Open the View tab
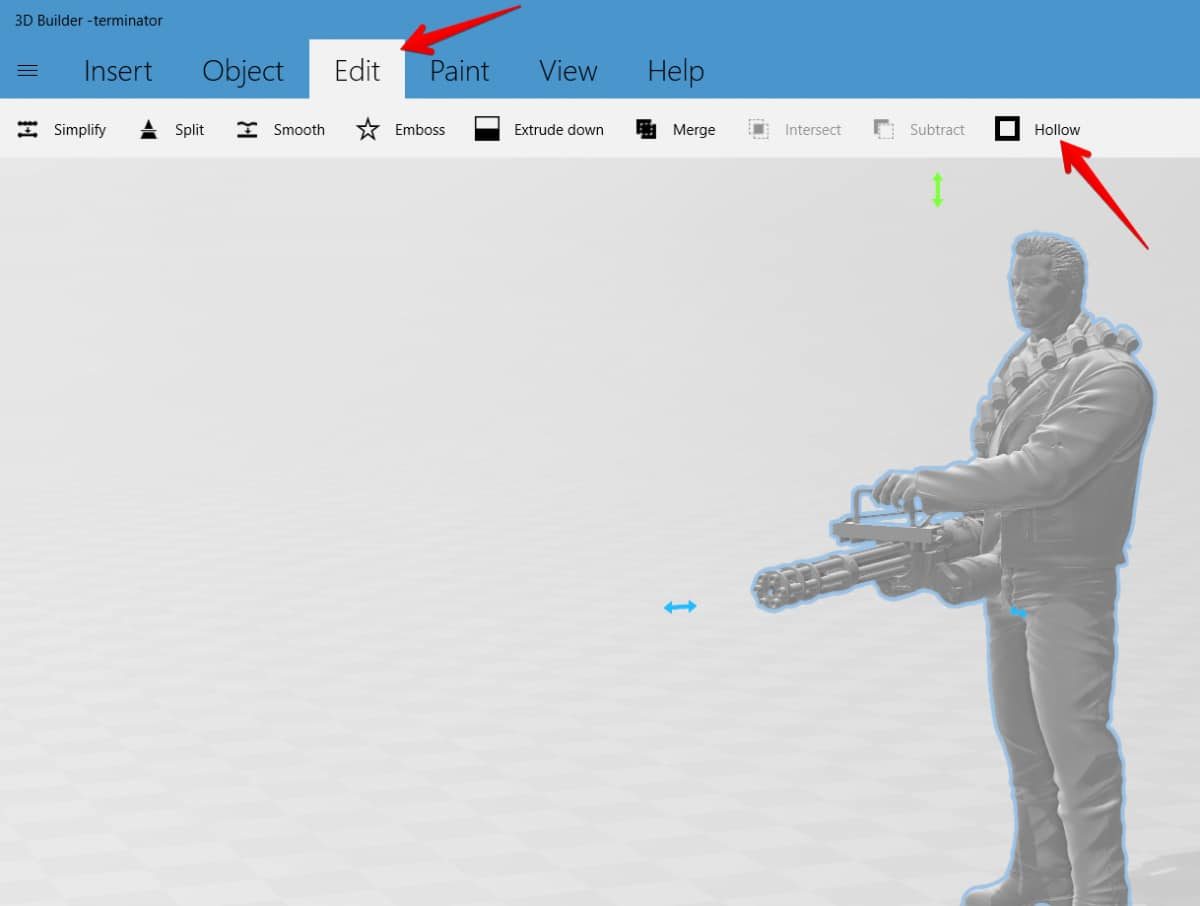The height and width of the screenshot is (906, 1200). [568, 71]
